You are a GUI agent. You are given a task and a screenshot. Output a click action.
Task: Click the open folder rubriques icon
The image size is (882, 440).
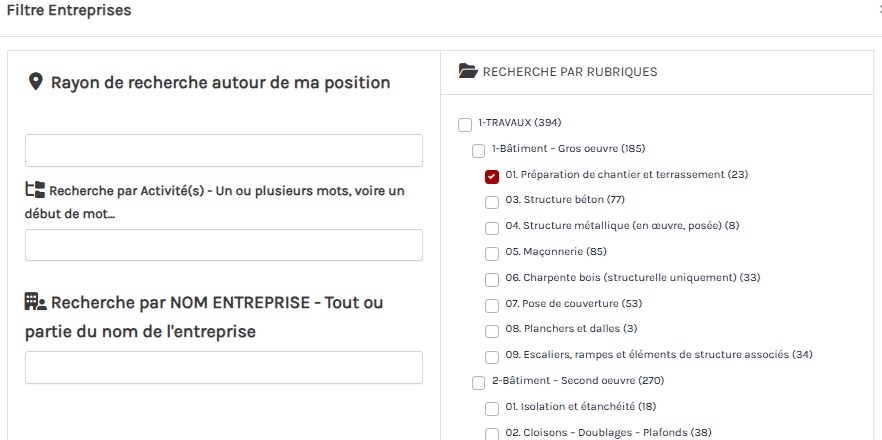[467, 71]
